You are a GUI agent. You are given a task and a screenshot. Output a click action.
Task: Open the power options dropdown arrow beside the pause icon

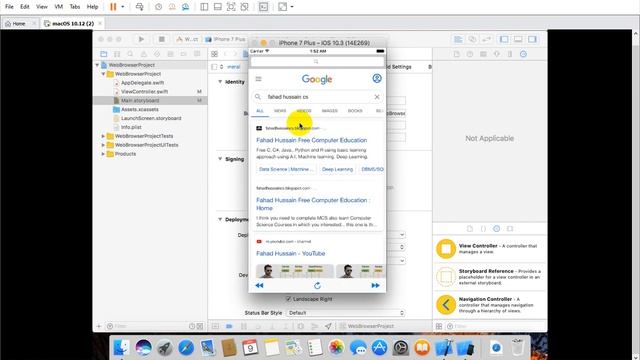coord(122,7)
